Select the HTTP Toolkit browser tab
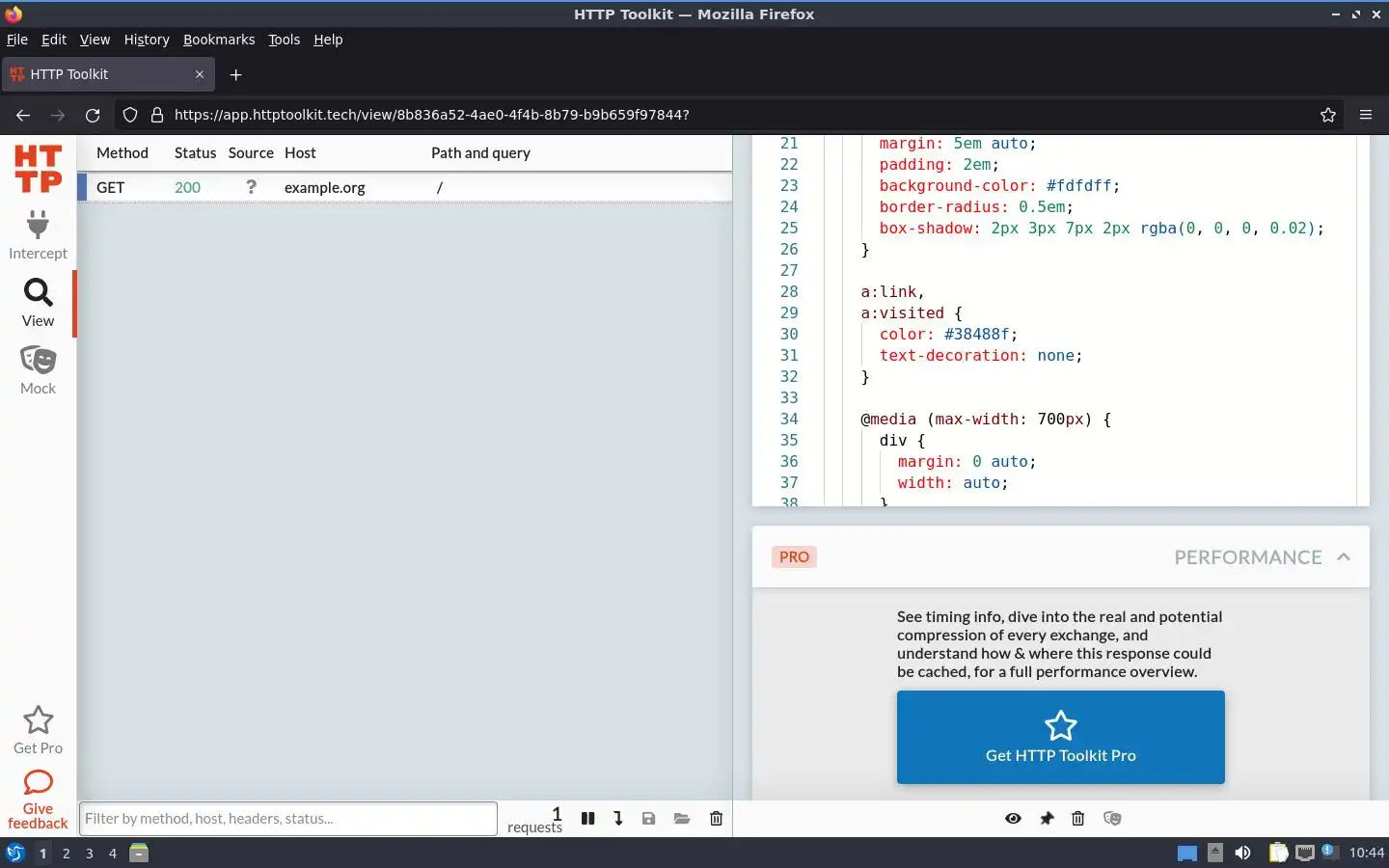The width and height of the screenshot is (1389, 868). [x=108, y=74]
